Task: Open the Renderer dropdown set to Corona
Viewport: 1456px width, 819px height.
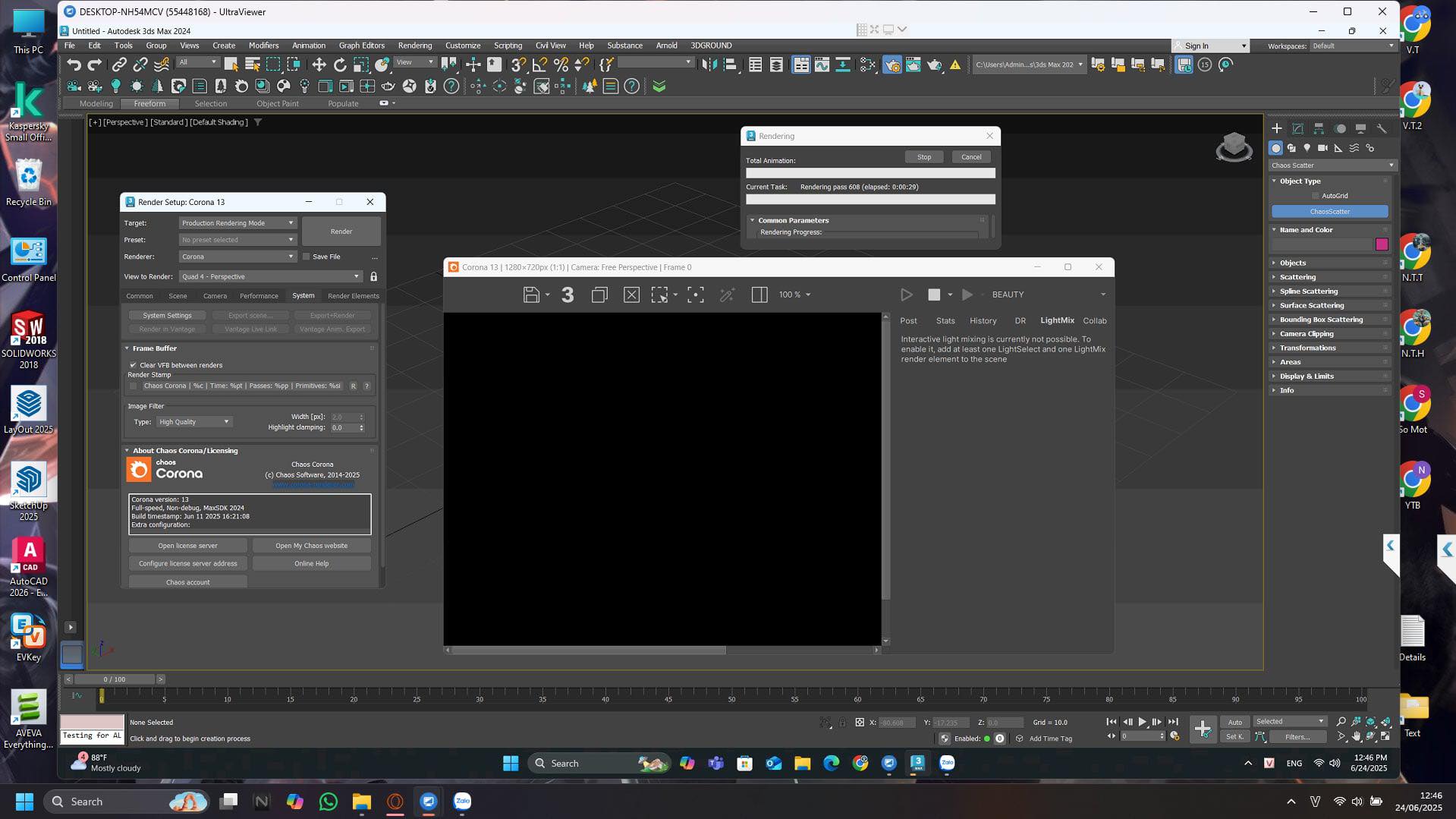Action: pos(237,257)
